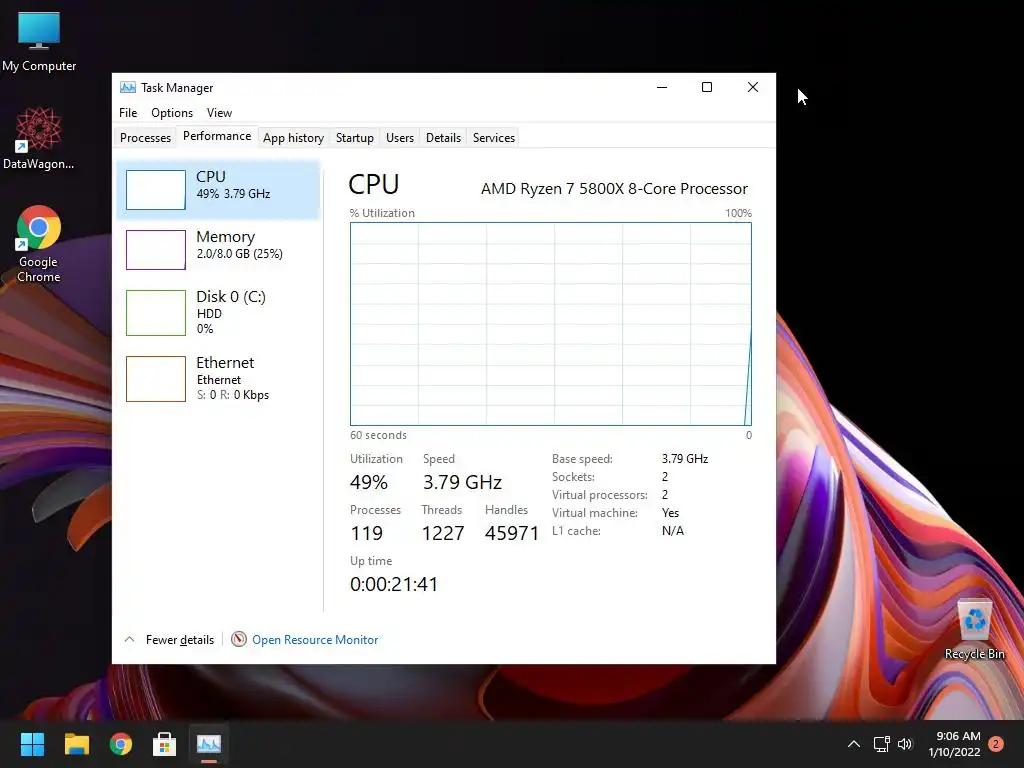Click the Task Manager title bar icon

coord(128,88)
